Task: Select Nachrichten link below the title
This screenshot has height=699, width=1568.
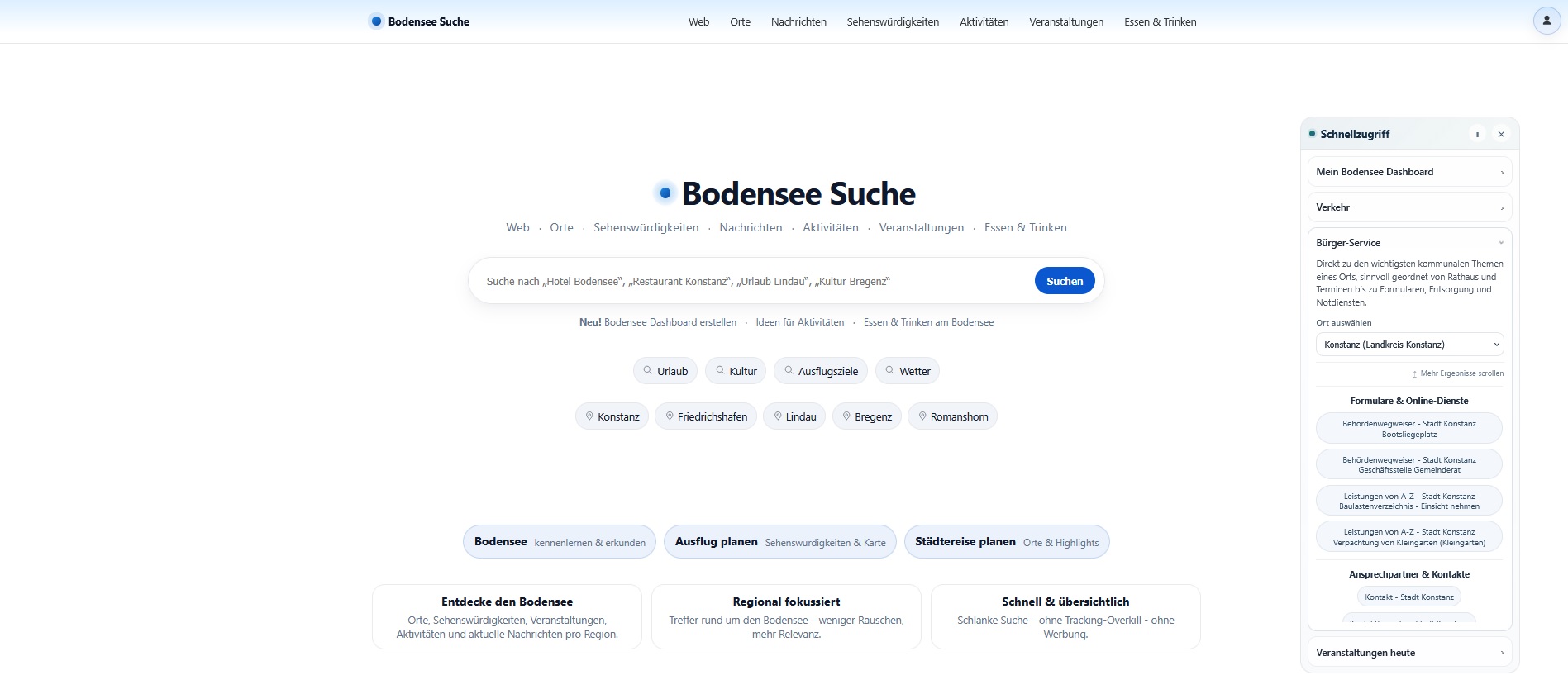Action: 751,227
